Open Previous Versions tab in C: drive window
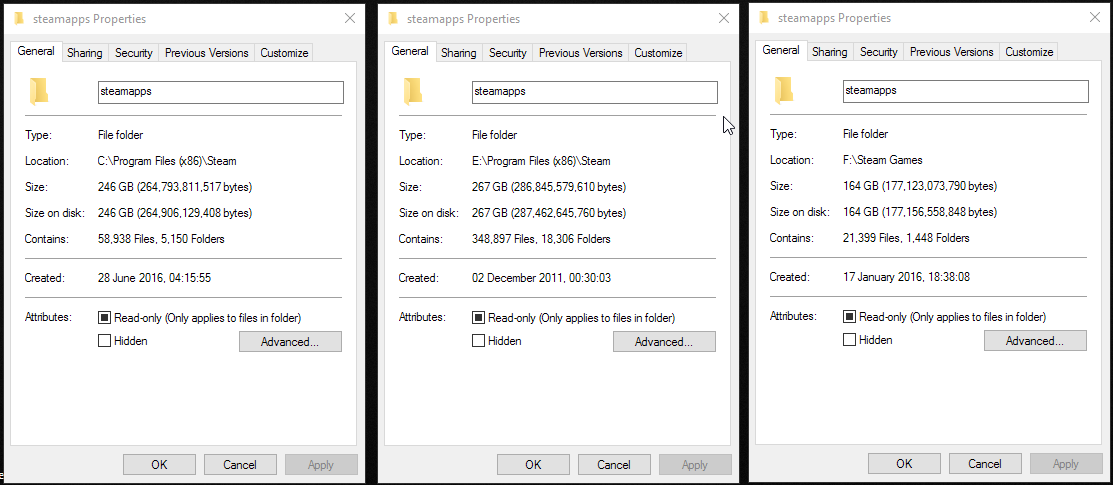Viewport: 1113px width, 485px height. click(207, 53)
